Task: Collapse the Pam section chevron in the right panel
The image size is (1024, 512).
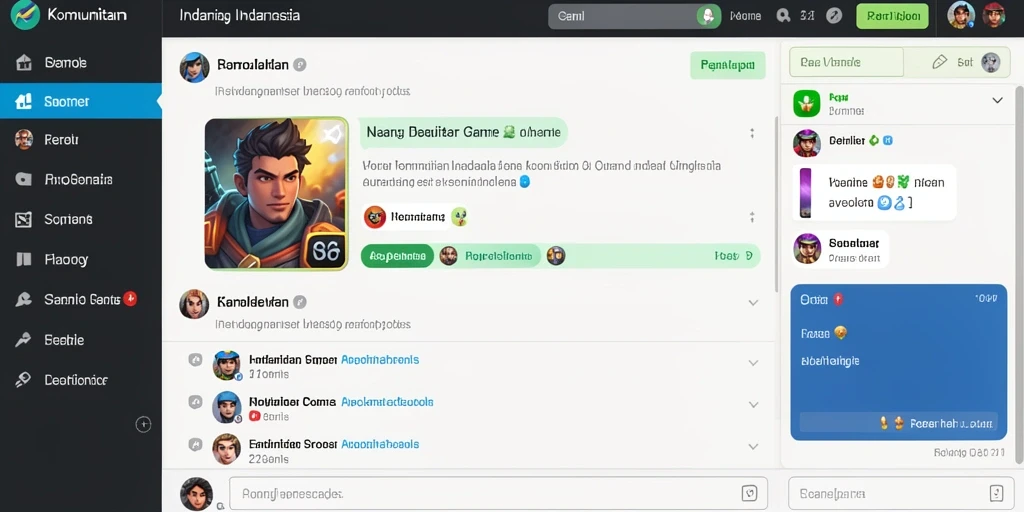Action: coord(997,101)
